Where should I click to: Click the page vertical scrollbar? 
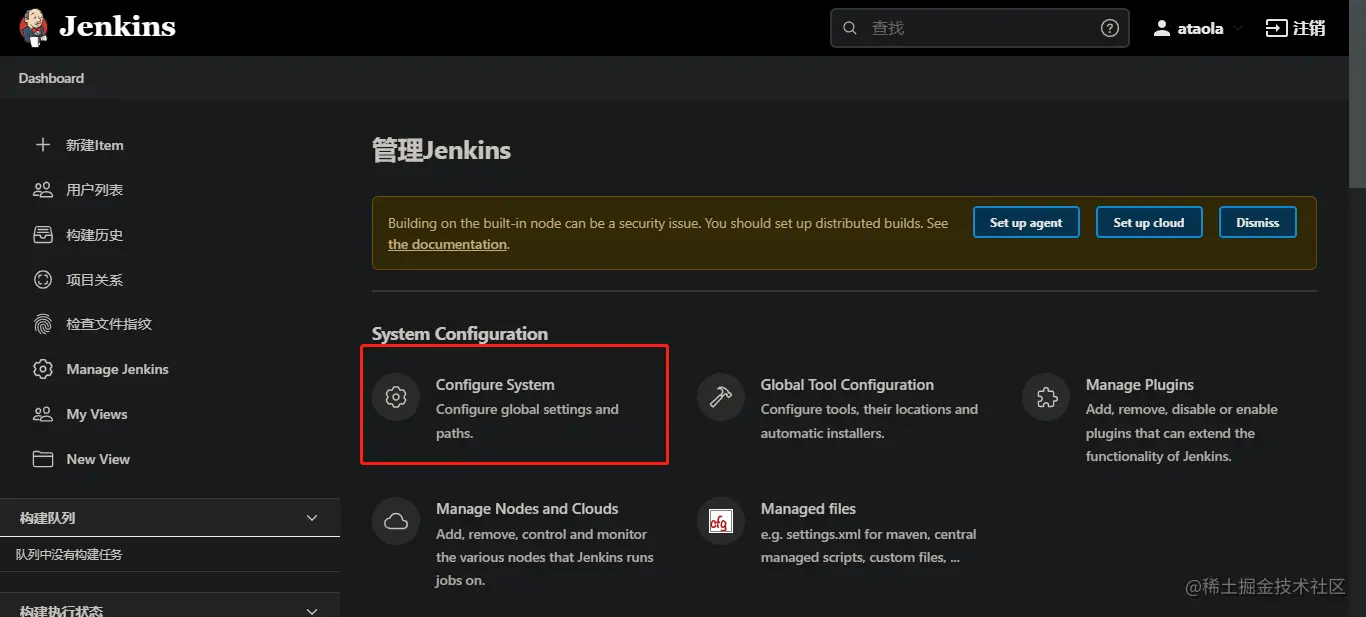point(1357,94)
